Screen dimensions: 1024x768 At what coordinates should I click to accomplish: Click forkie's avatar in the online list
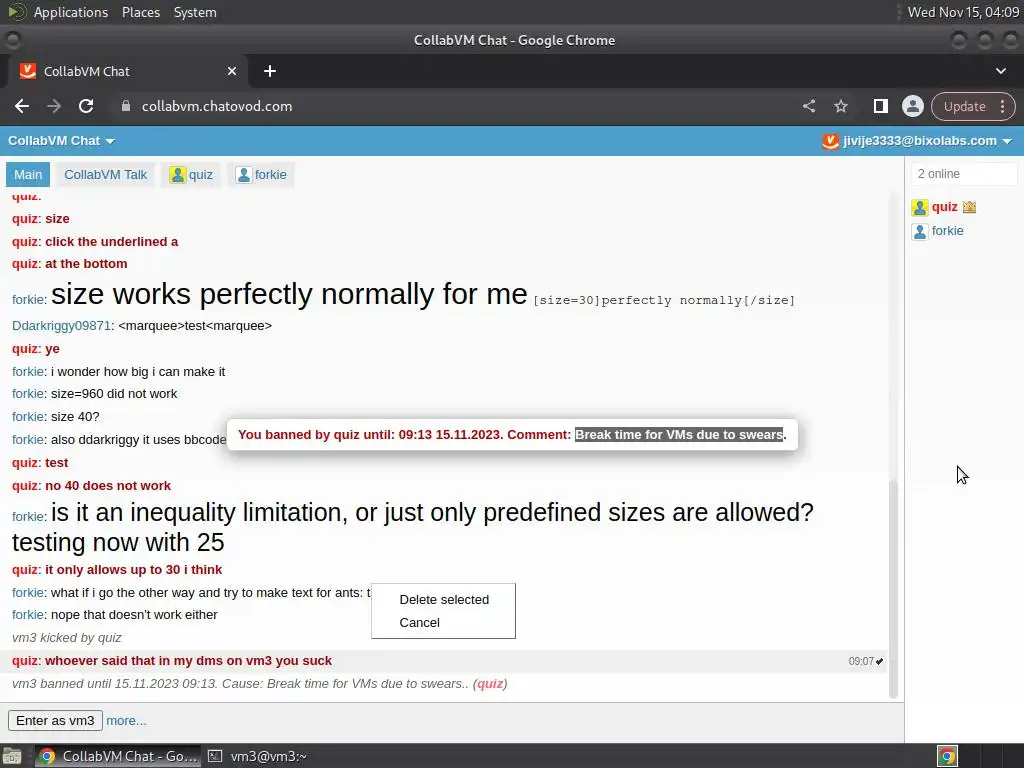click(x=920, y=231)
